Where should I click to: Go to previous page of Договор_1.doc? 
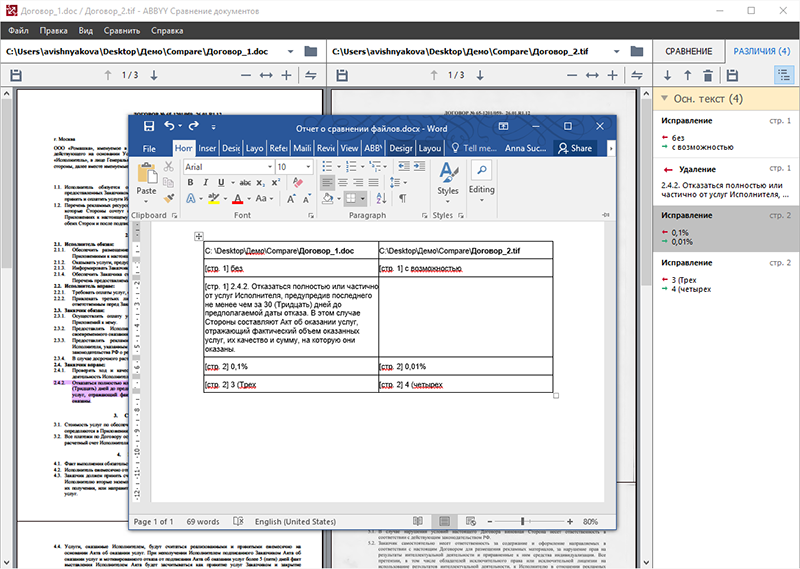pos(108,76)
